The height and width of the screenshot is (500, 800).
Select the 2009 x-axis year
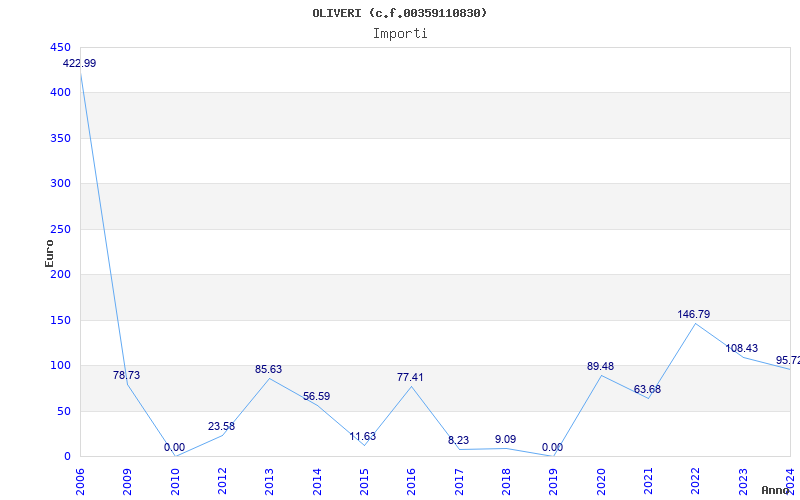(128, 481)
